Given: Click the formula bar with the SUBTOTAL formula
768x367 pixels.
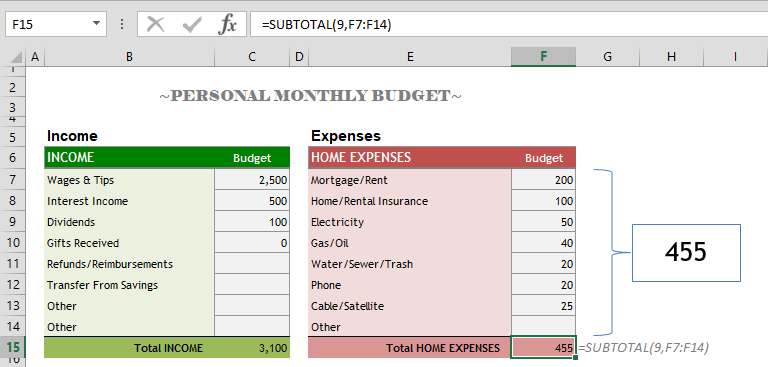Looking at the screenshot, I should tap(509, 24).
